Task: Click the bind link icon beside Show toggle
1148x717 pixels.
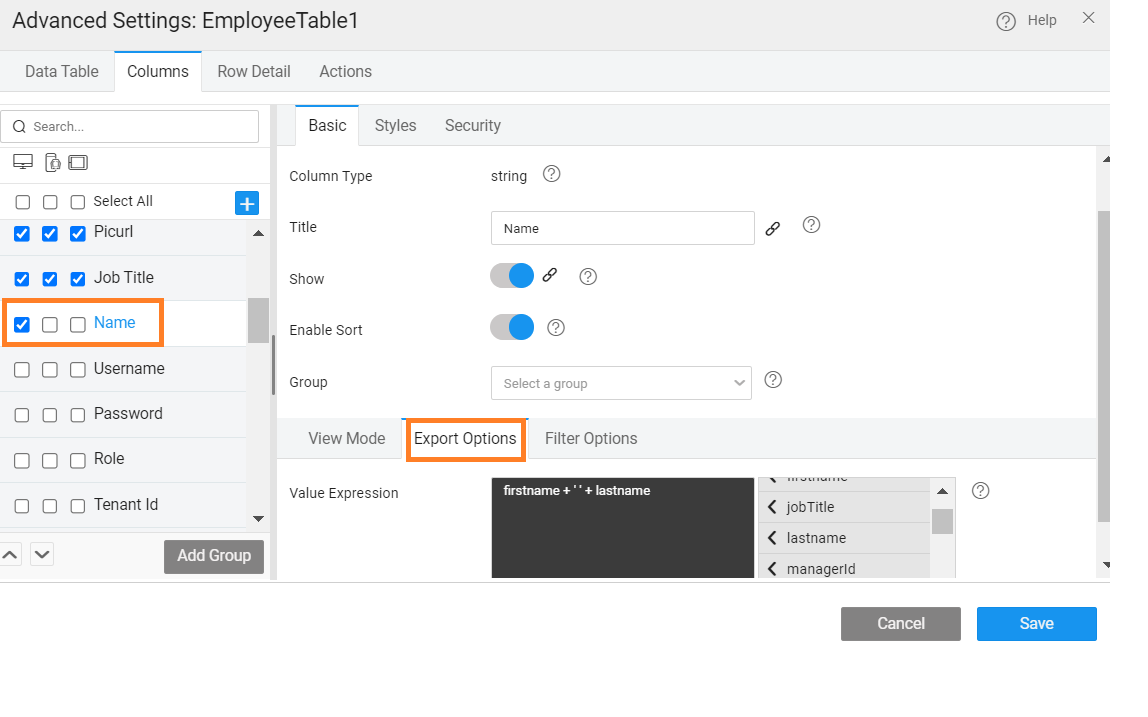Action: (x=549, y=276)
